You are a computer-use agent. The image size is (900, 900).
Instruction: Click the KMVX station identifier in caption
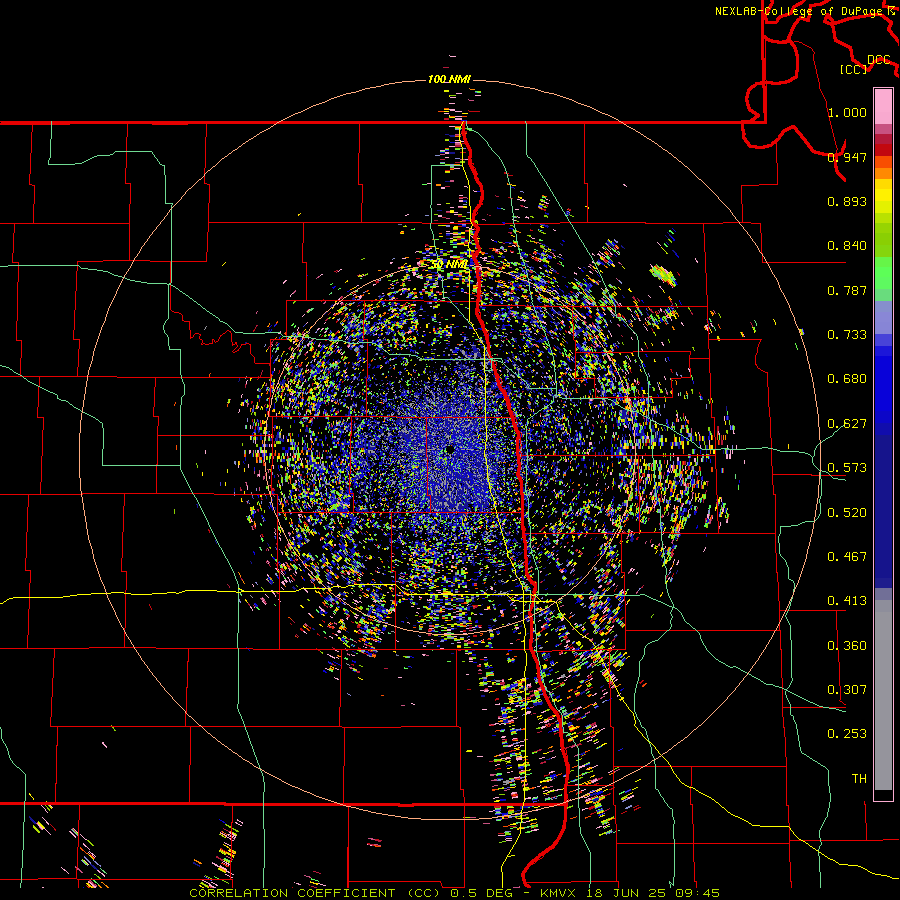[560, 893]
